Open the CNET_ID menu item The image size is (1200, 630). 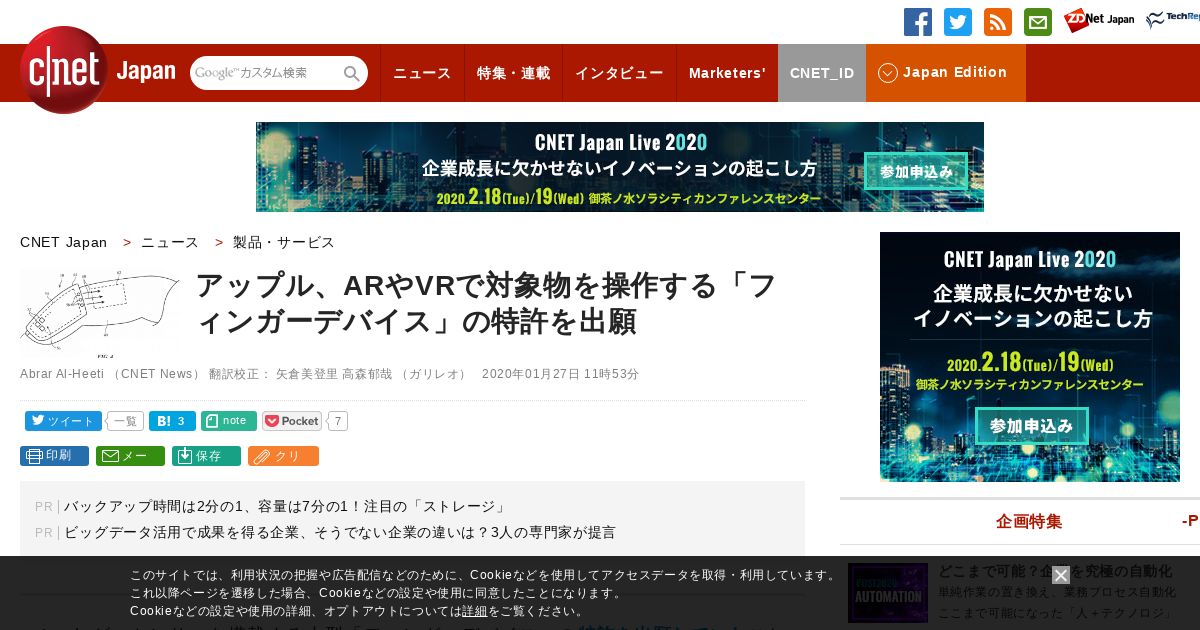[822, 73]
